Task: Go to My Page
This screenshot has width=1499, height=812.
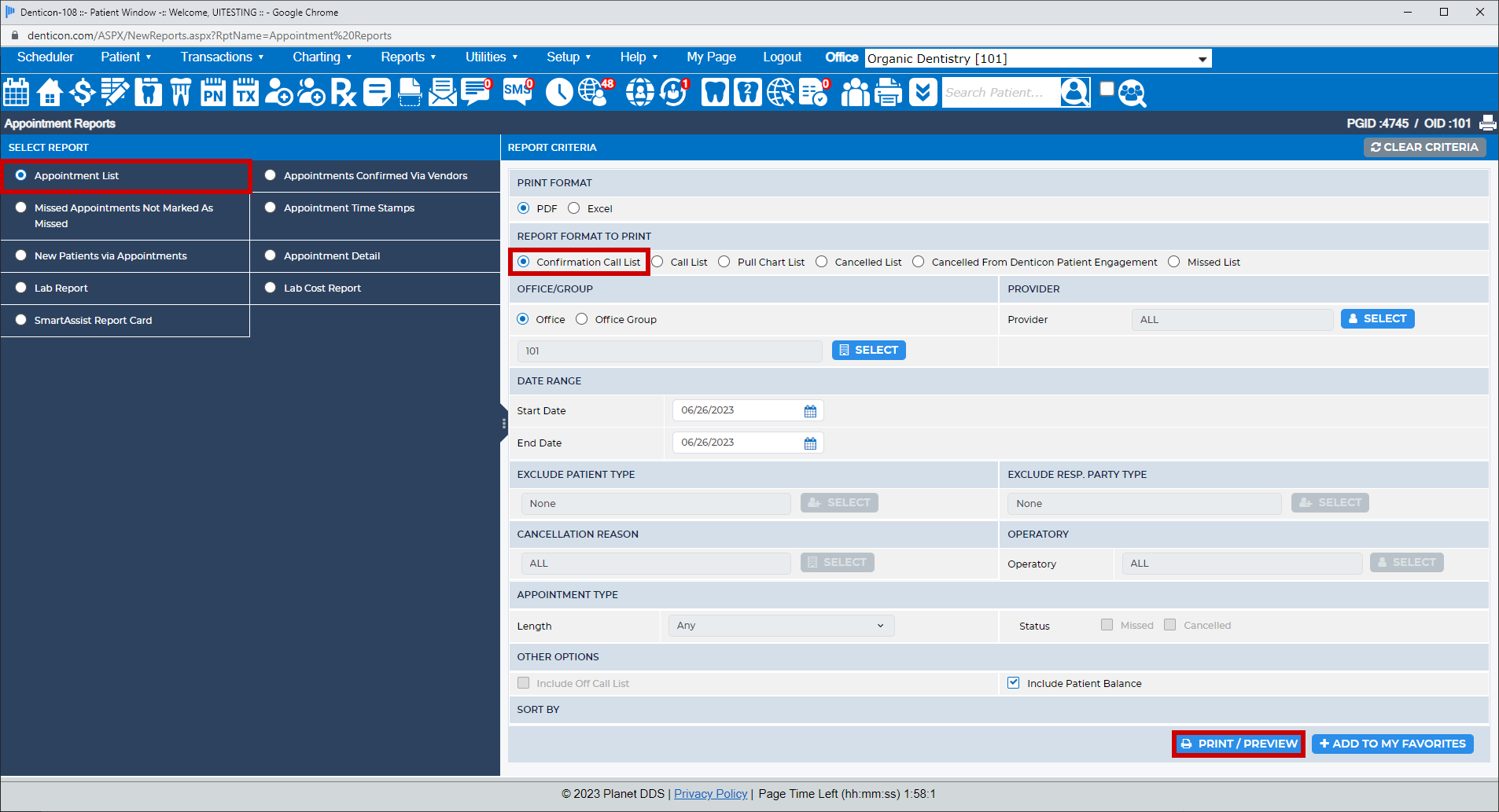Action: tap(711, 57)
